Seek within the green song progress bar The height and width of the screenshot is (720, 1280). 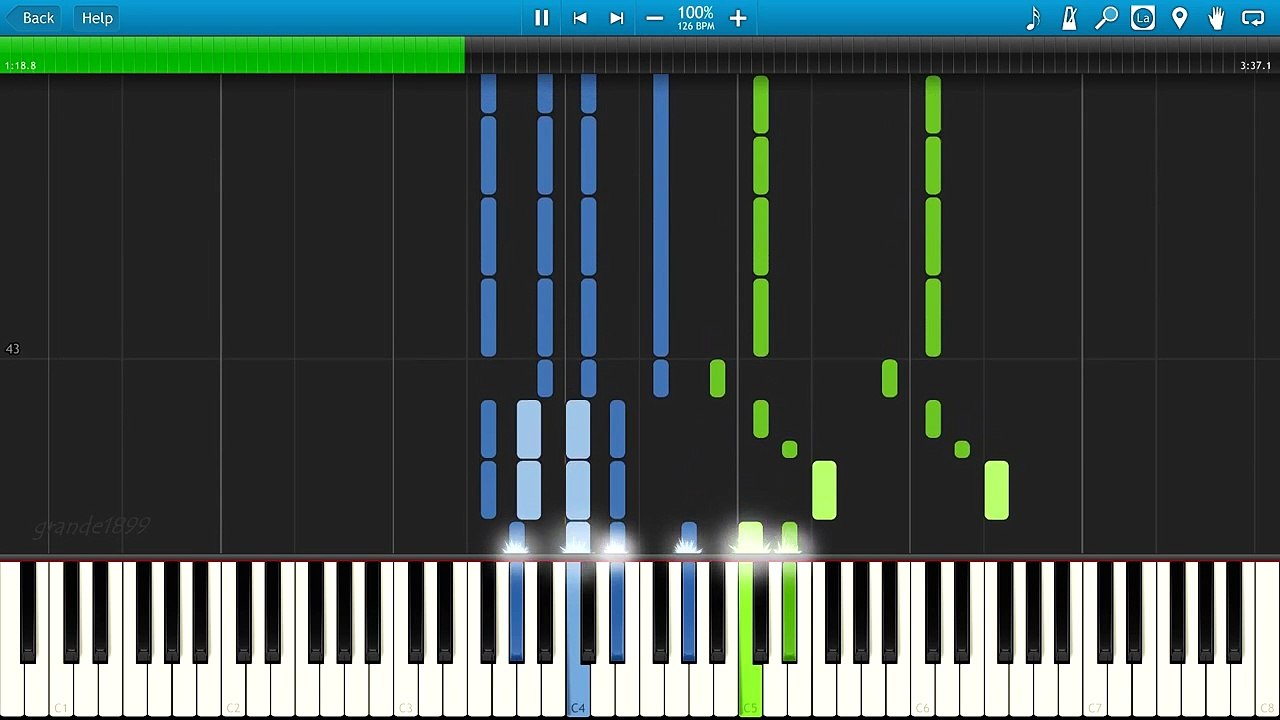click(x=232, y=55)
